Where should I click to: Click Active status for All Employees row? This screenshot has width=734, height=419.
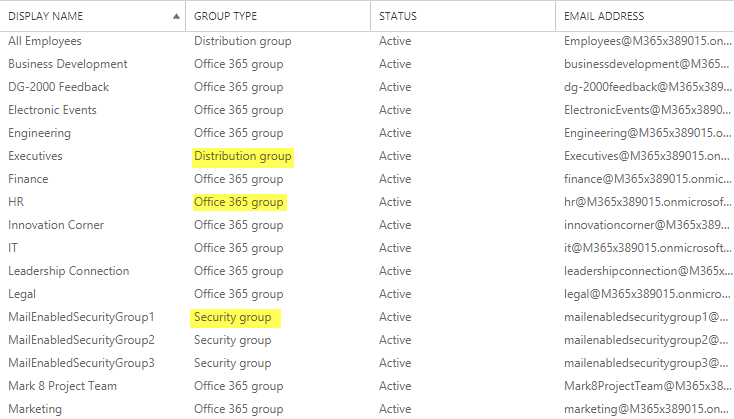point(395,41)
